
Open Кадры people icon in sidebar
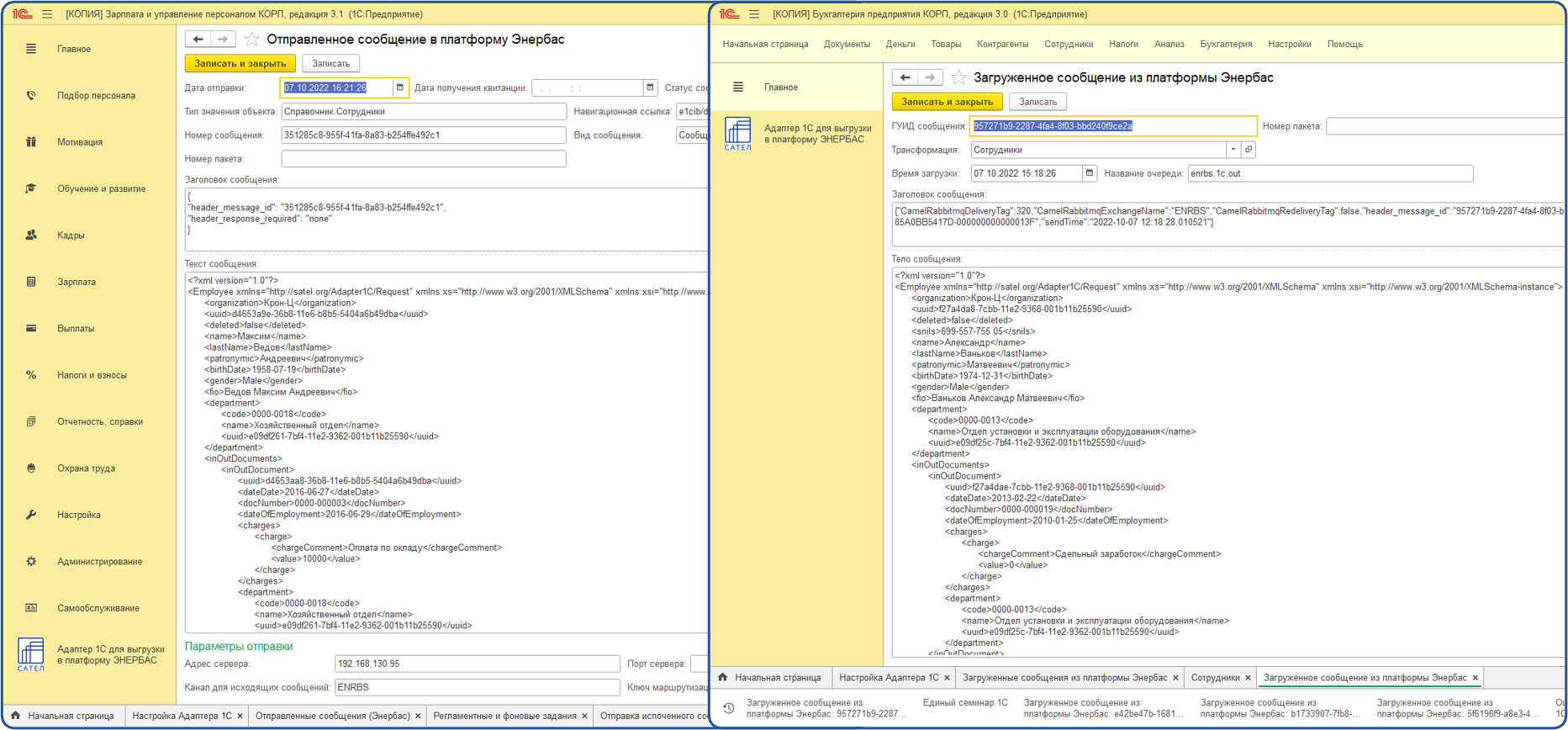(31, 235)
